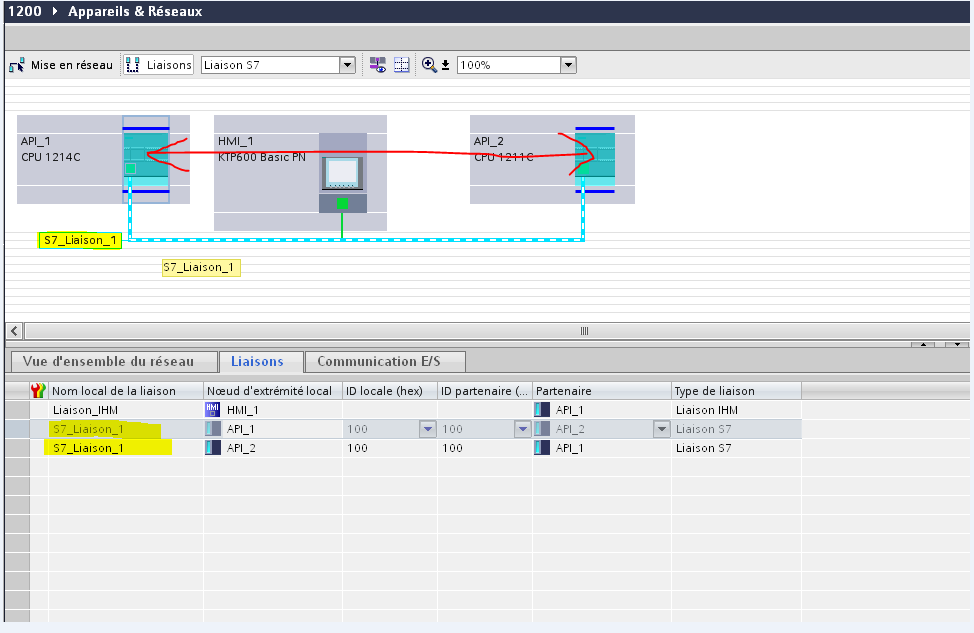The width and height of the screenshot is (974, 633).
Task: Select the HMI_1 KTP600 panel icon
Action: [x=342, y=172]
